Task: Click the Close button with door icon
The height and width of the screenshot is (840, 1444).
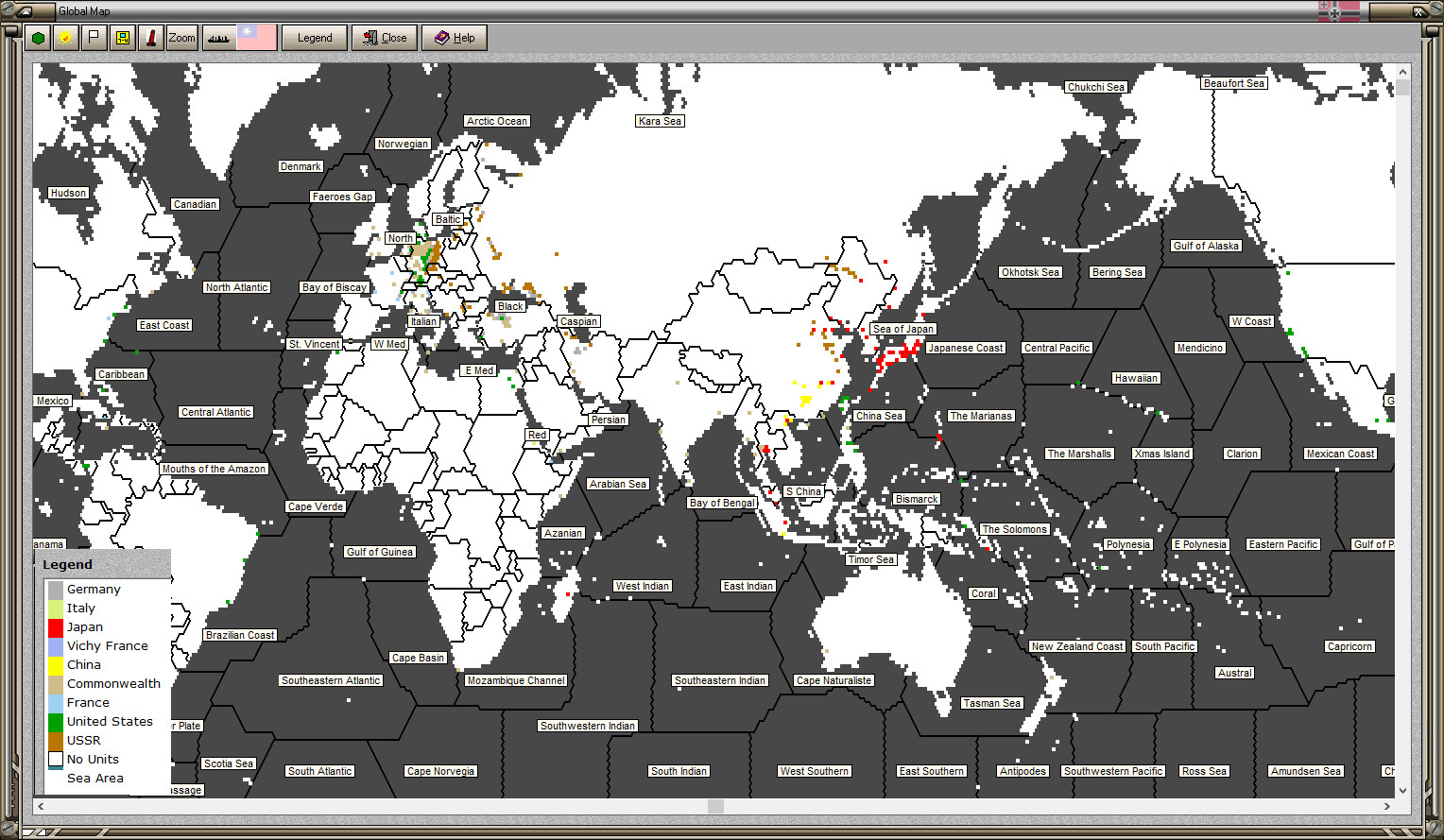Action: click(x=385, y=38)
